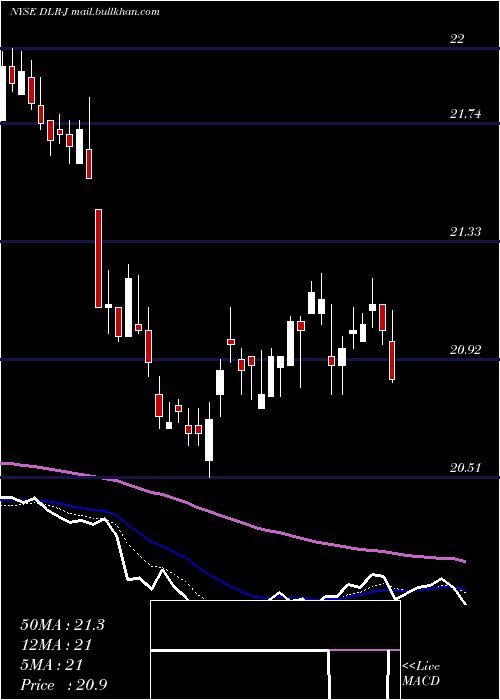
Task: Click the '50MA : 21.3' readout
Action: tap(62, 625)
